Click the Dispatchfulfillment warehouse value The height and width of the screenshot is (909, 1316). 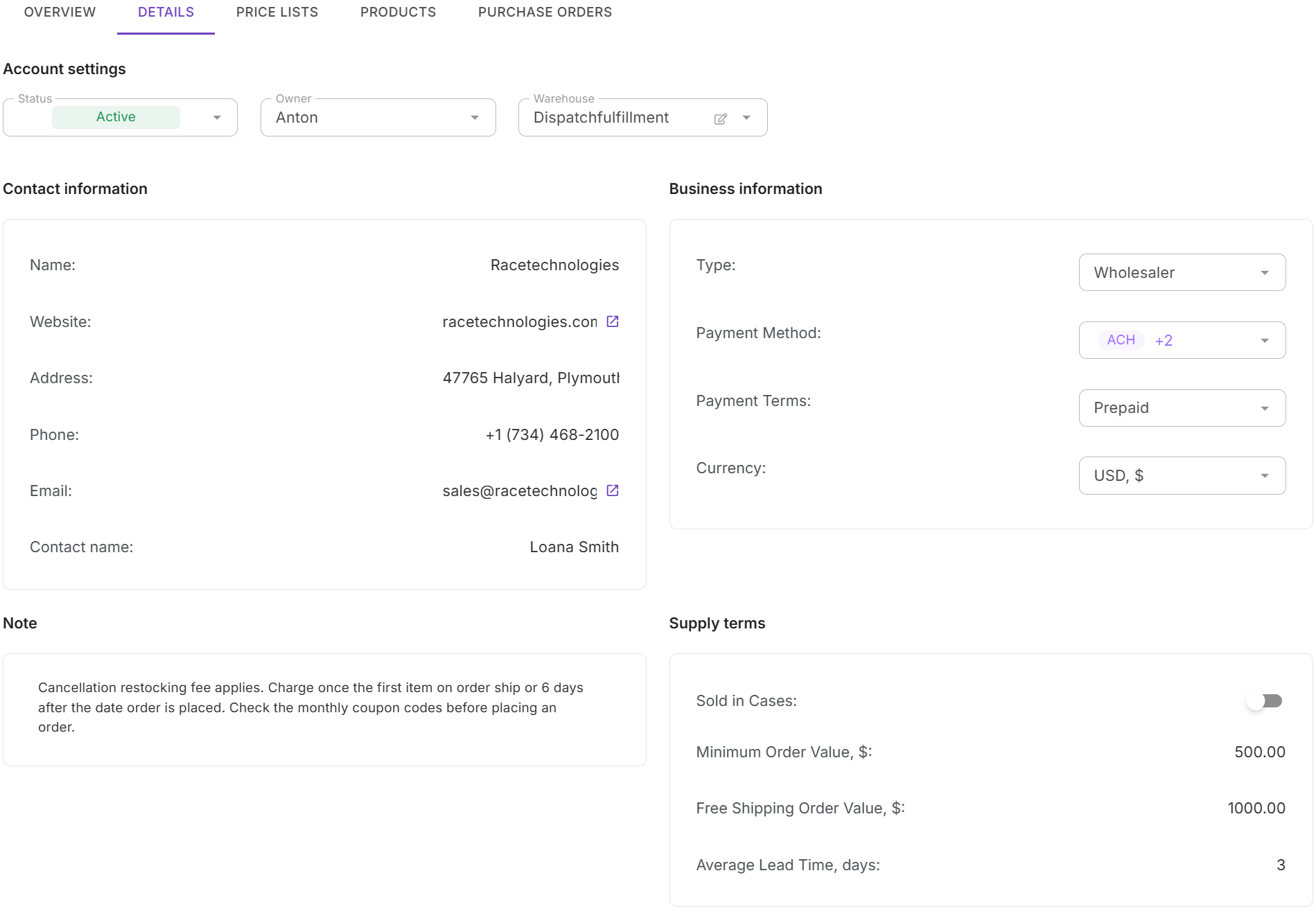coord(602,118)
